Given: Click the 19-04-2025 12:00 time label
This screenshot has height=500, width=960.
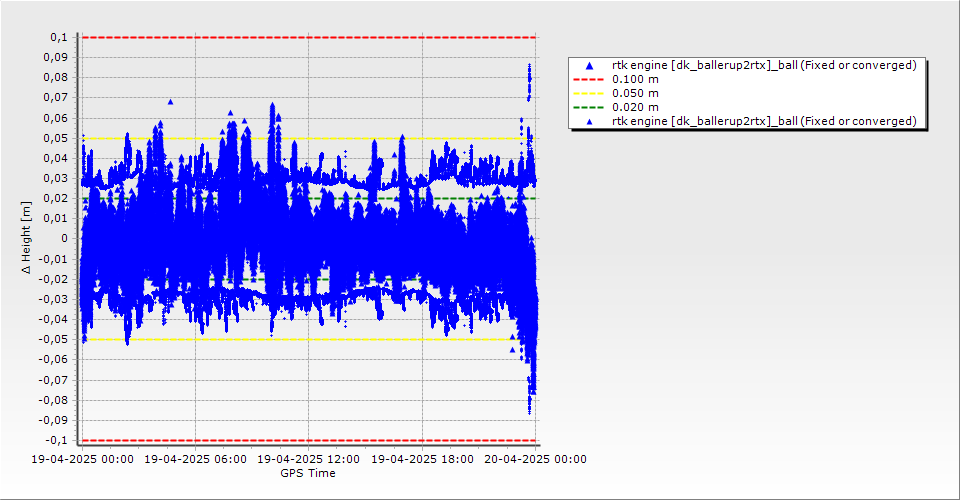Looking at the screenshot, I should coord(309,459).
